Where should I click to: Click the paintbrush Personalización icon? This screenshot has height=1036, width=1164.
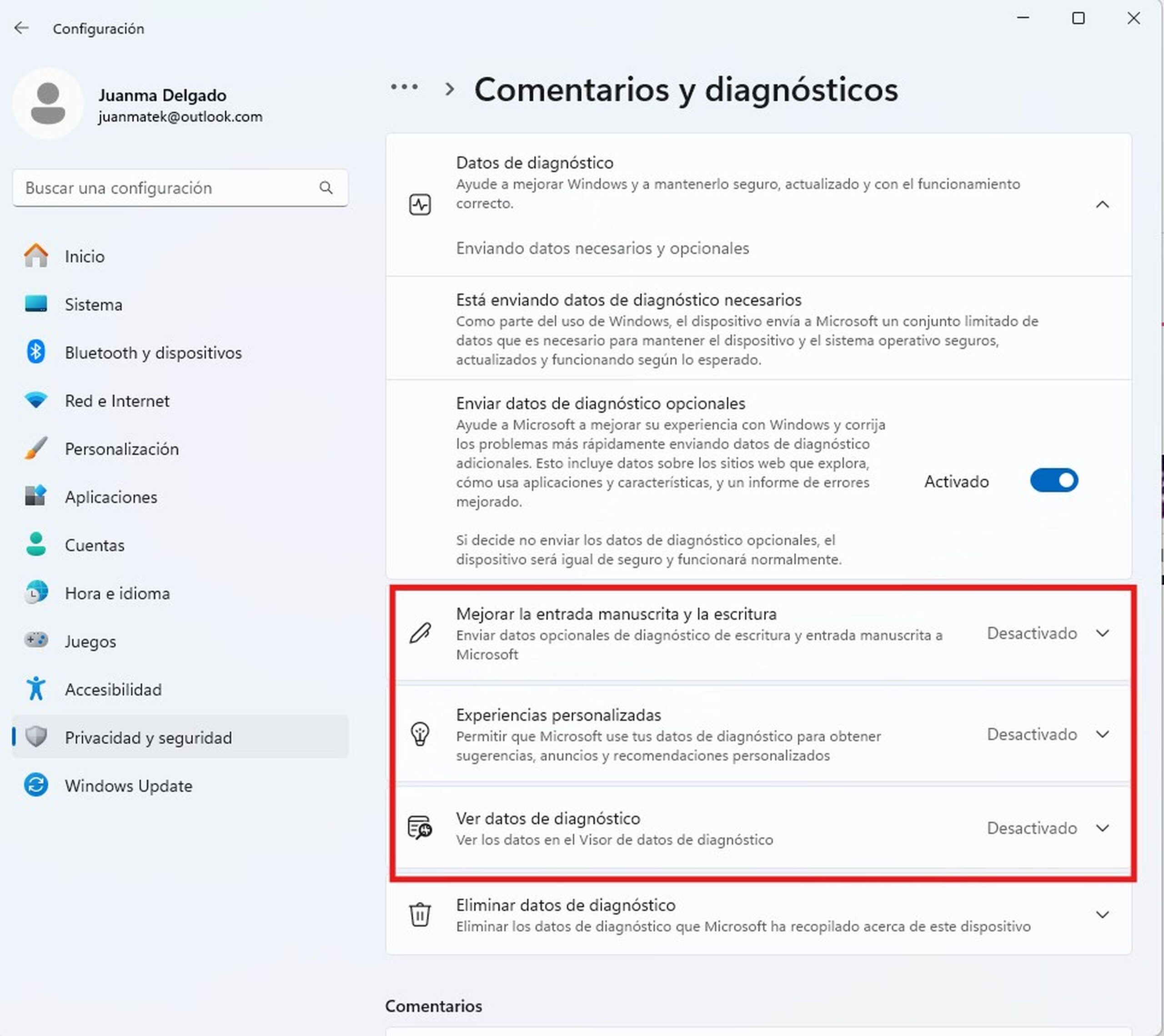point(36,449)
